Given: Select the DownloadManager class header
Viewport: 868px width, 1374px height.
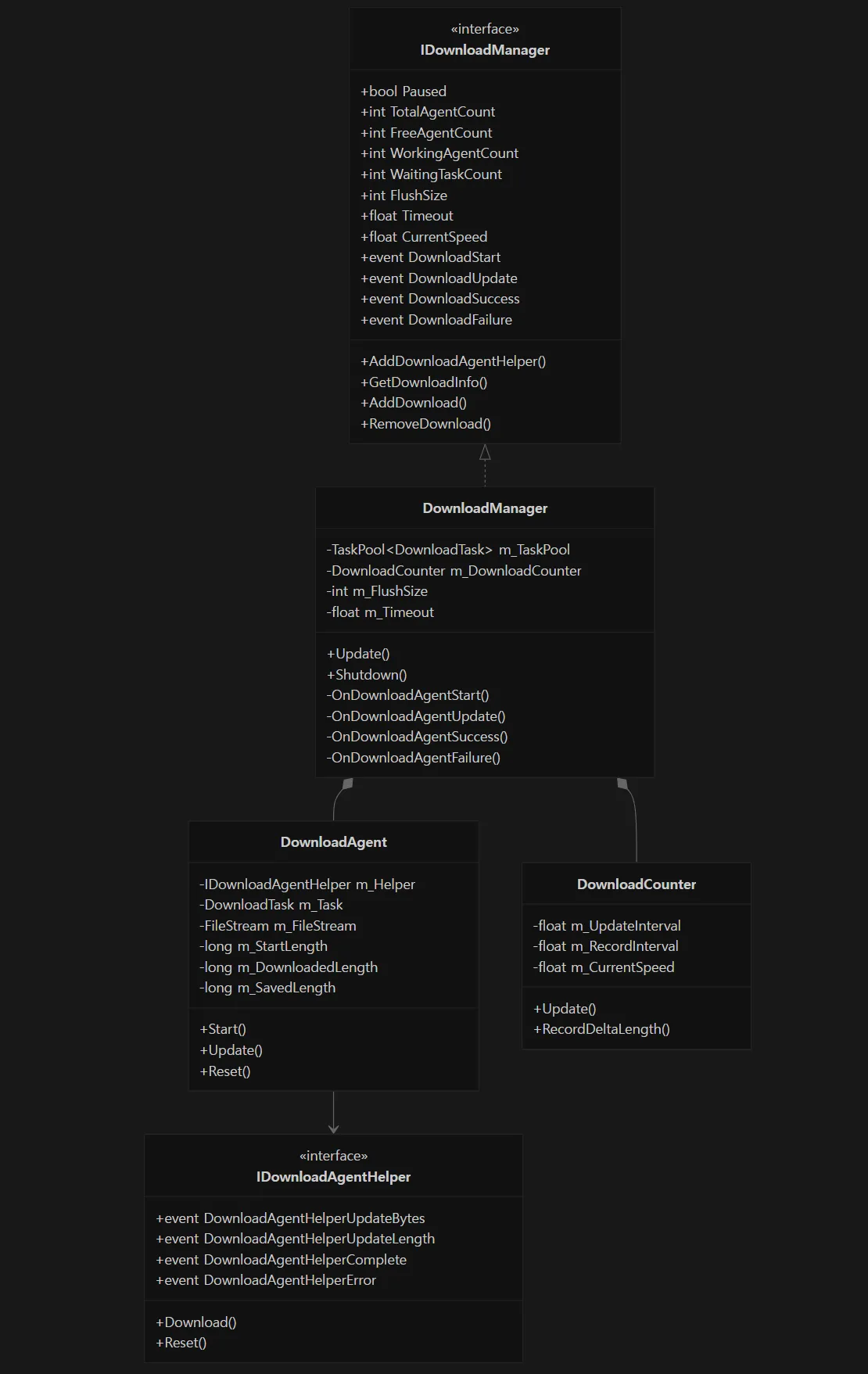Looking at the screenshot, I should (485, 508).
